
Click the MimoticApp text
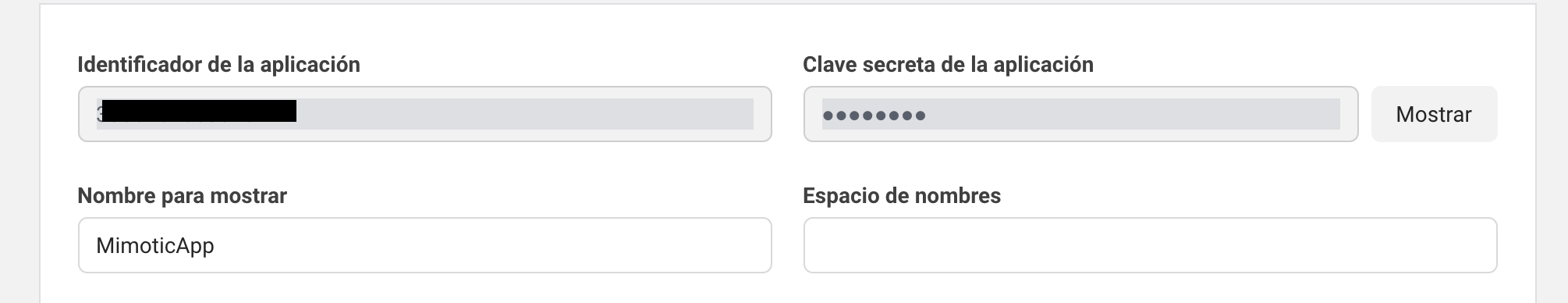pyautogui.click(x=154, y=246)
